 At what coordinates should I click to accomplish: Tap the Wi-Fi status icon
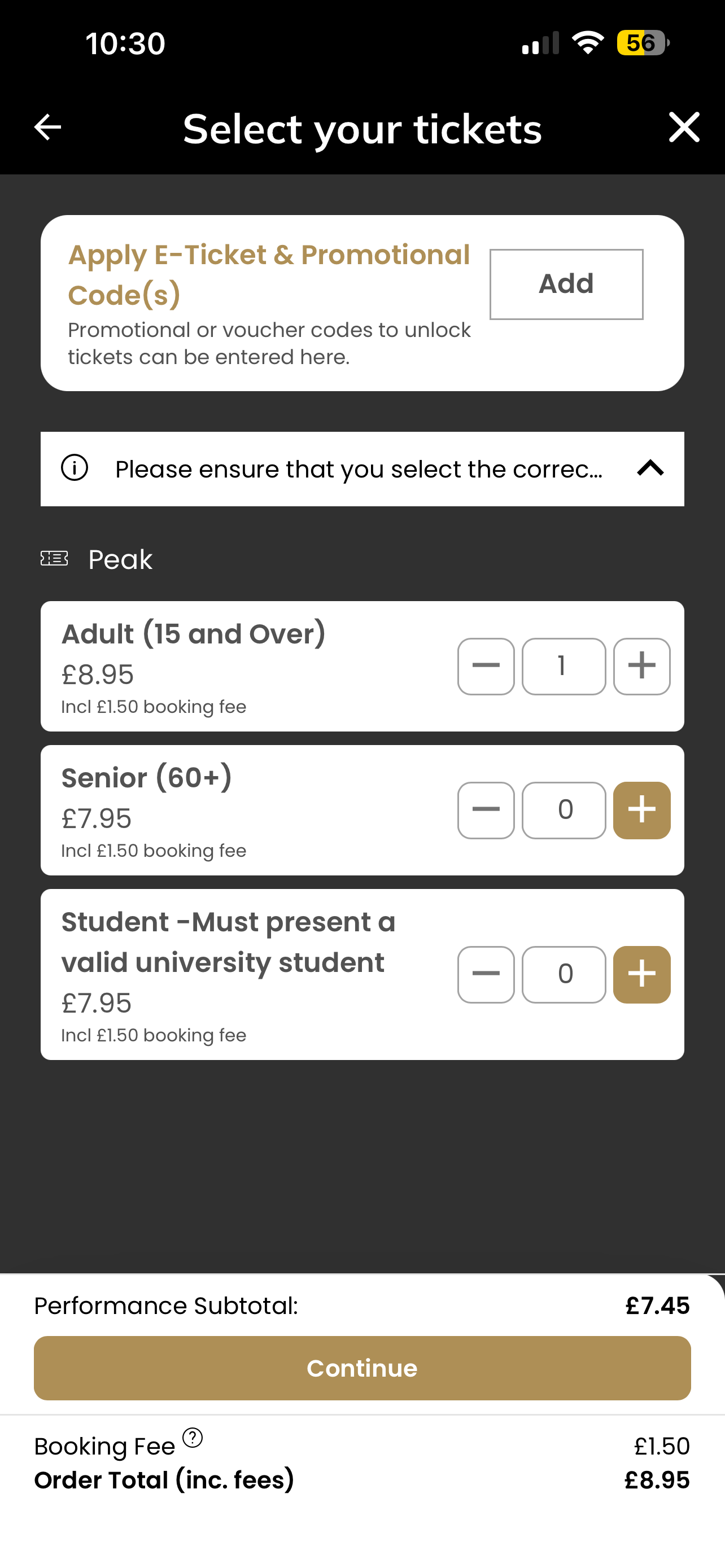click(587, 42)
